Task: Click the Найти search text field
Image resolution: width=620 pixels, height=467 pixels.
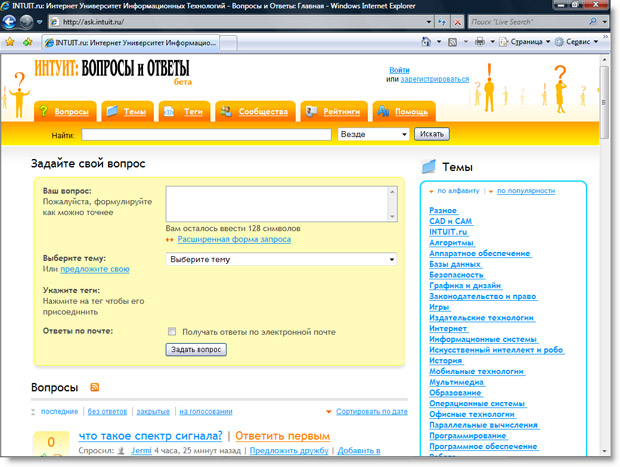Action: 206,134
